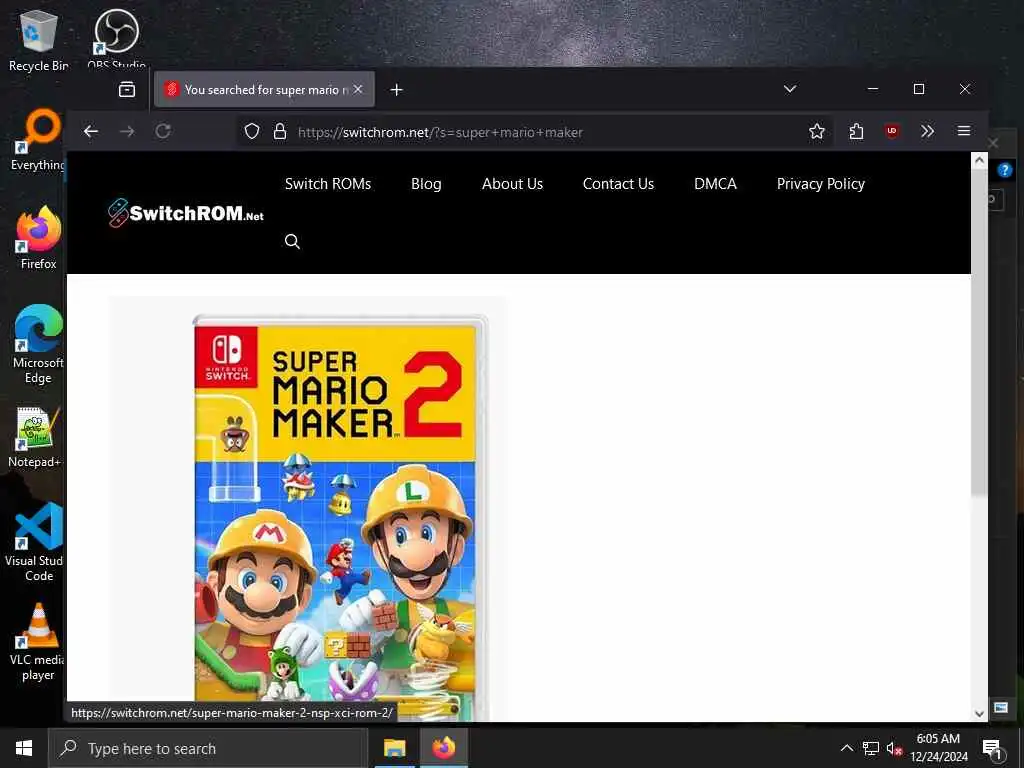Open the VLC media player desktop icon
This screenshot has height=768, width=1024.
click(x=37, y=643)
